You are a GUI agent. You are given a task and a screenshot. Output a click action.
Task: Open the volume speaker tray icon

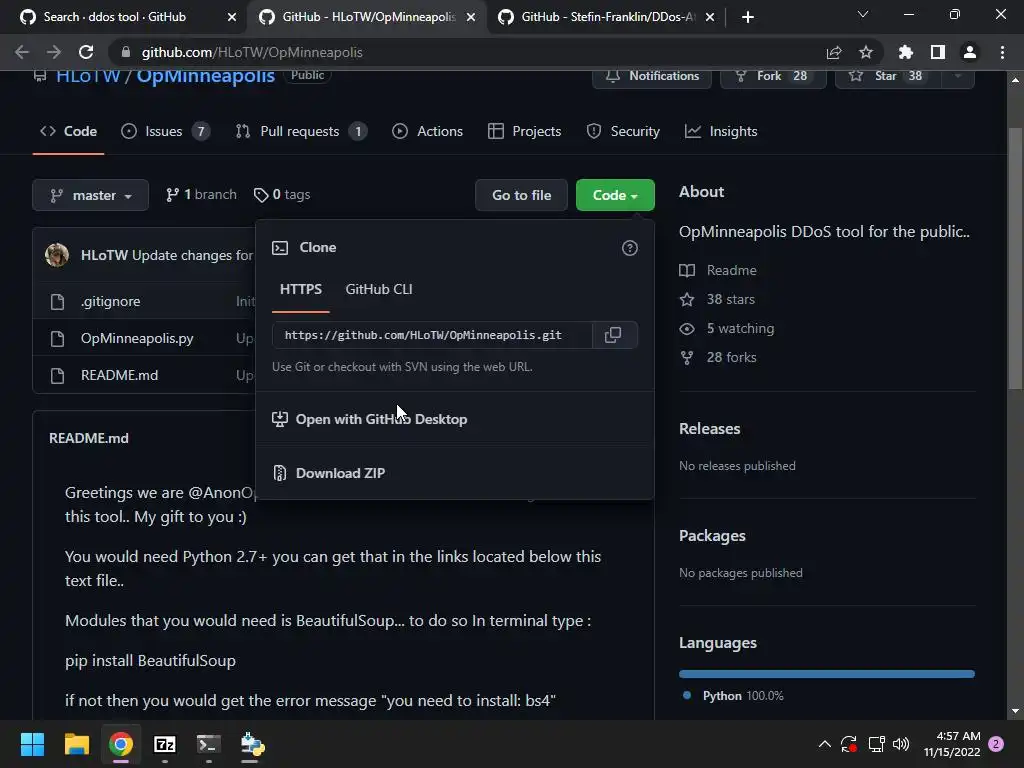(901, 744)
